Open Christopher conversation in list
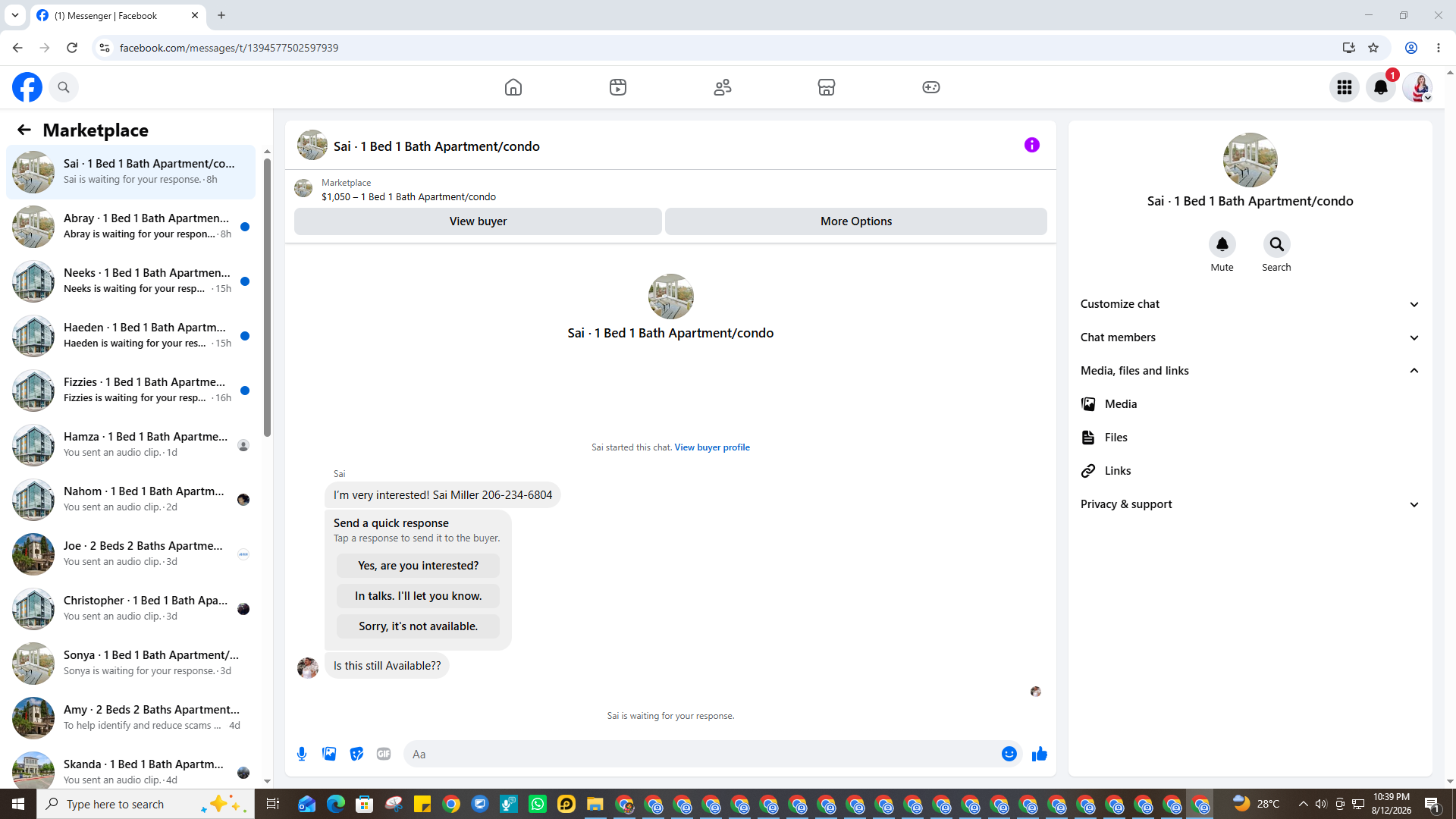Viewport: 1456px width, 819px height. coord(130,609)
